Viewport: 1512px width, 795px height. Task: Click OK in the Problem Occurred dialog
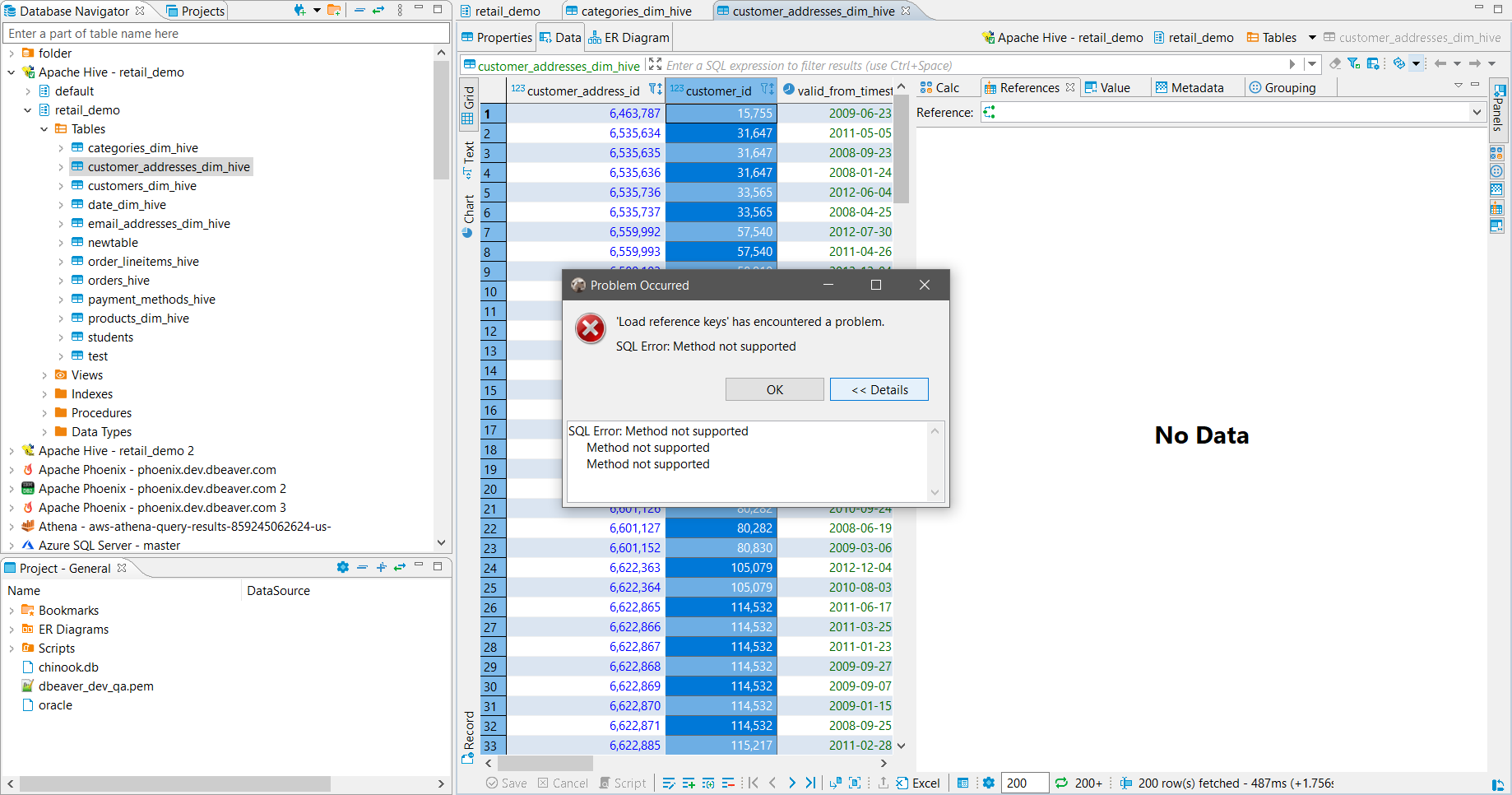[774, 388]
